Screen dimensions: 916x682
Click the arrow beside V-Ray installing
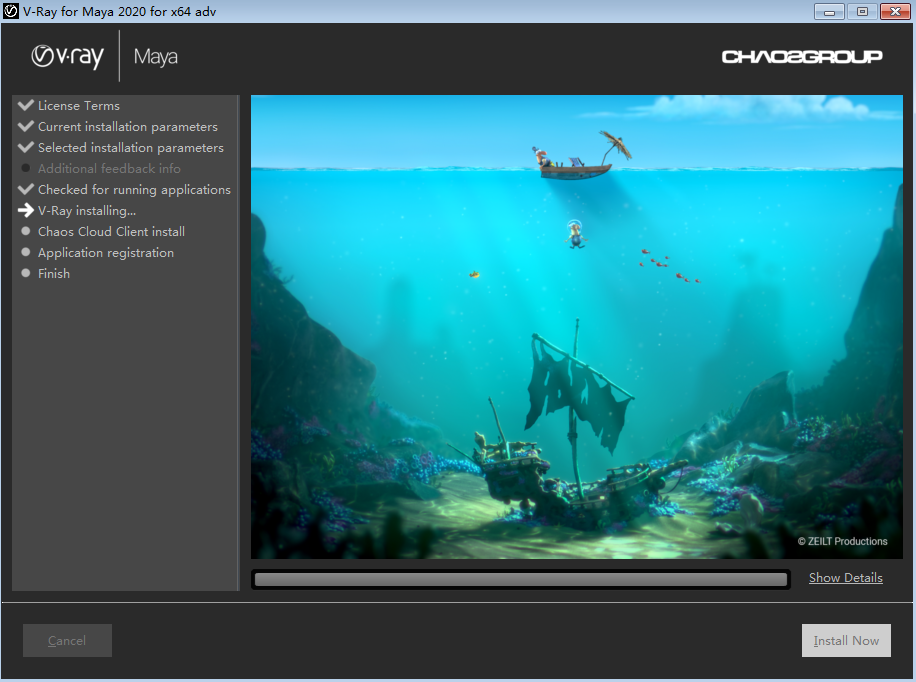(26, 210)
